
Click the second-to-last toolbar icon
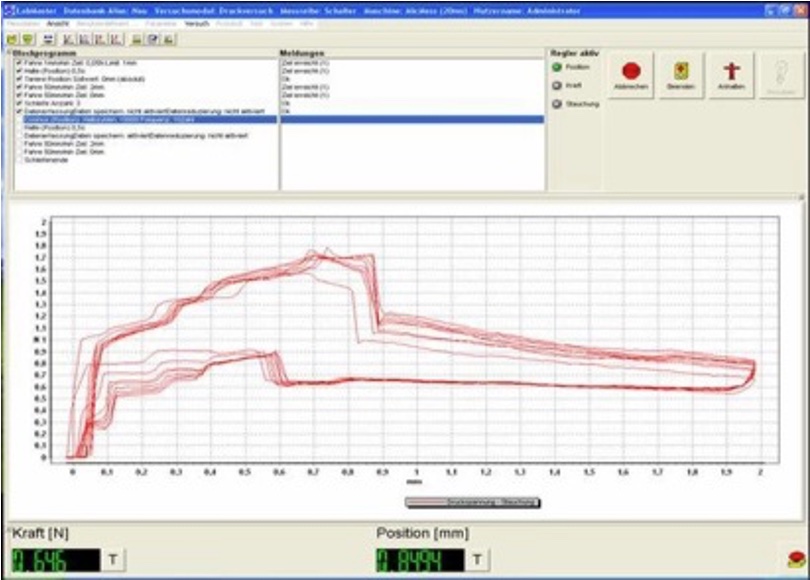[x=153, y=39]
